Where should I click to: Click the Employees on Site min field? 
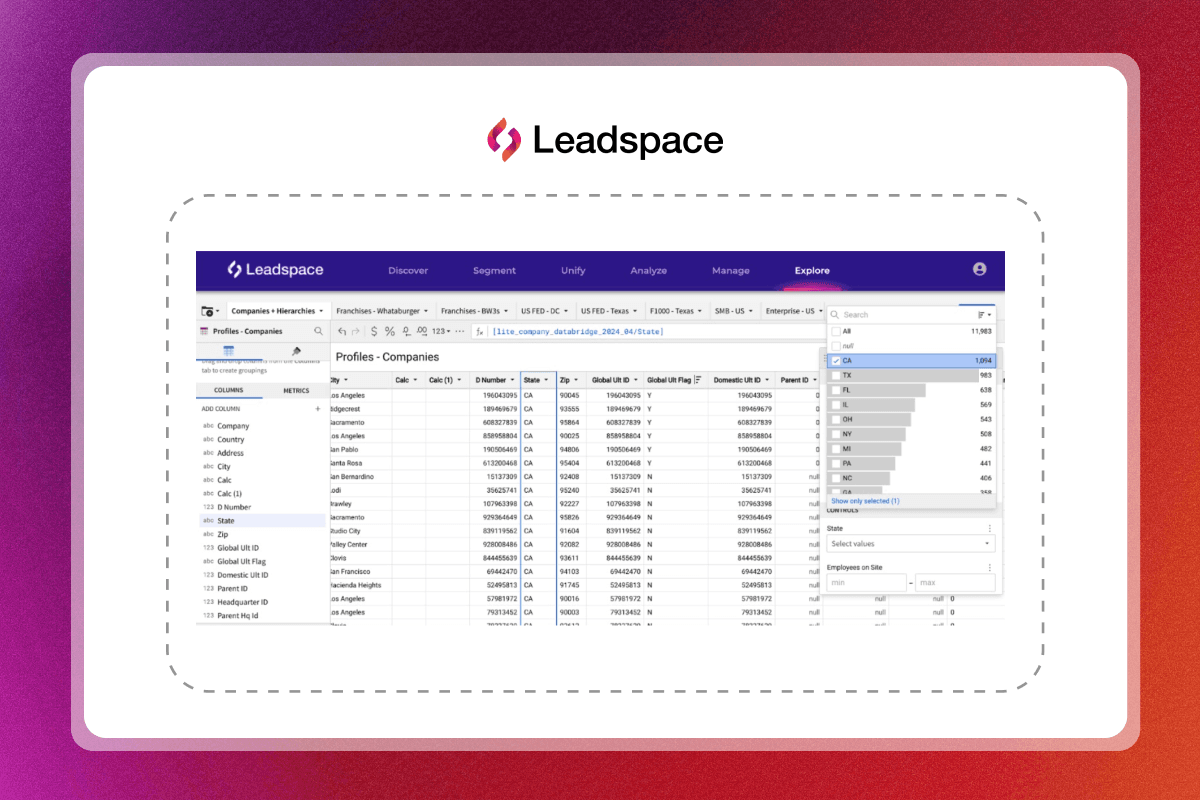tap(866, 582)
